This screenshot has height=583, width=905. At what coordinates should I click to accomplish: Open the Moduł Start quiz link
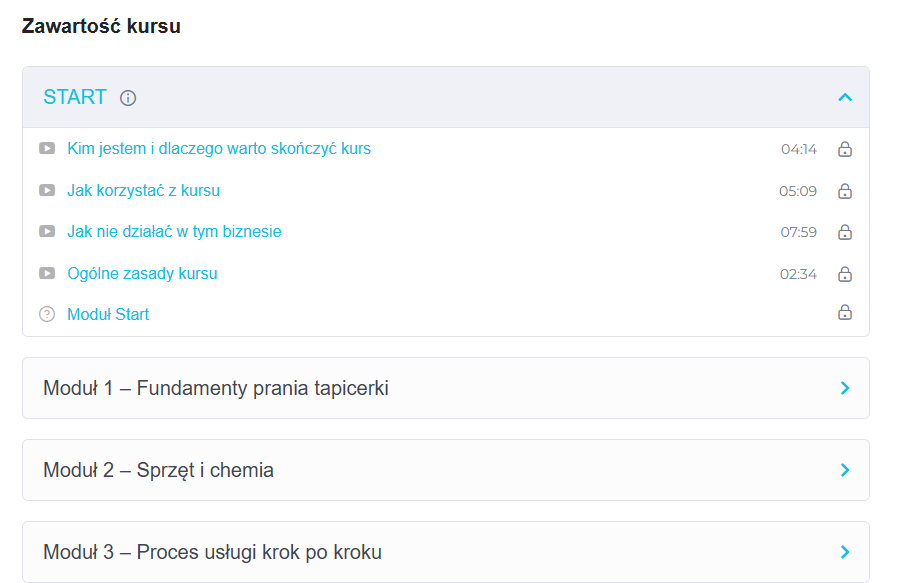point(108,314)
